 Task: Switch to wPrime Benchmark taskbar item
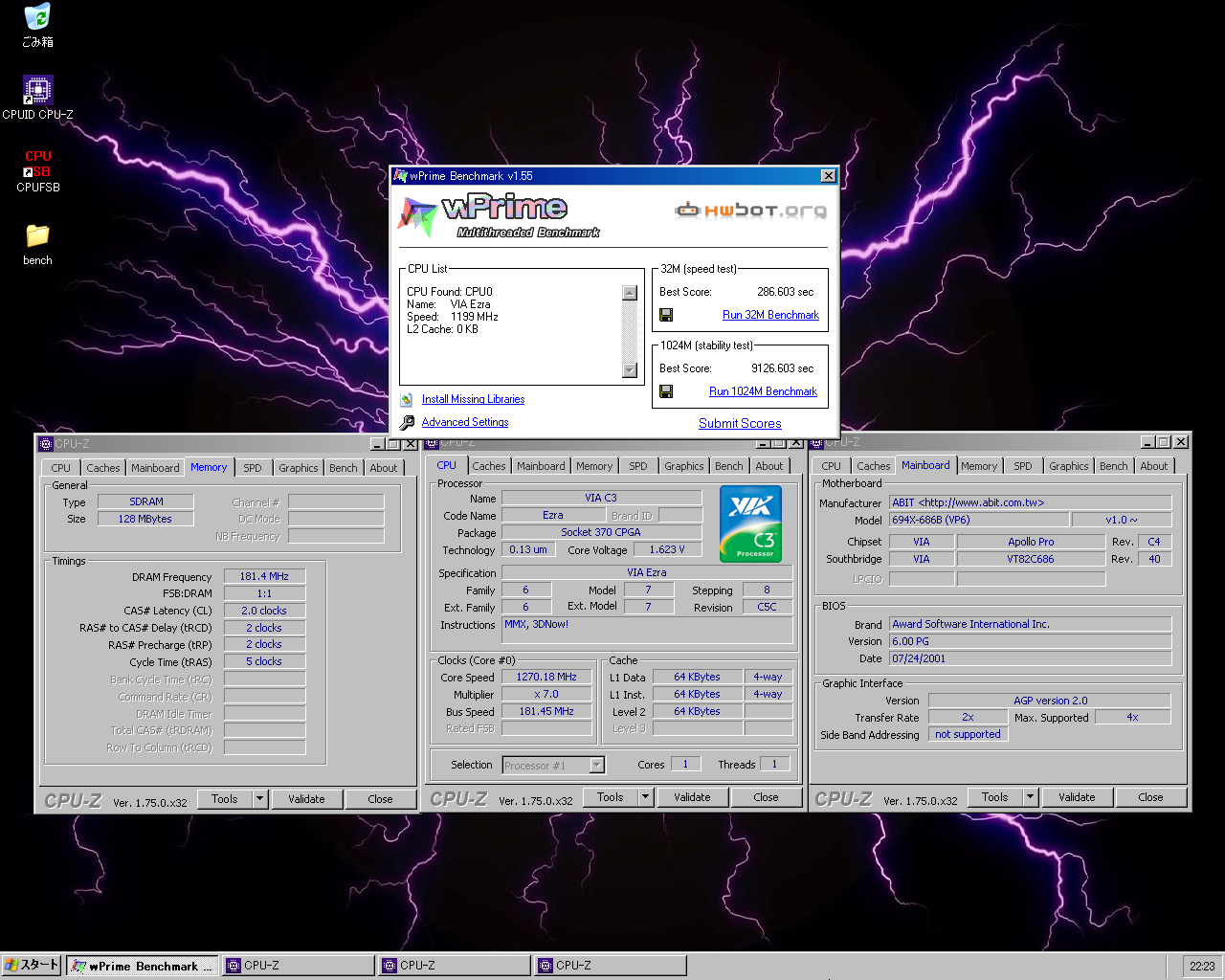[142, 966]
